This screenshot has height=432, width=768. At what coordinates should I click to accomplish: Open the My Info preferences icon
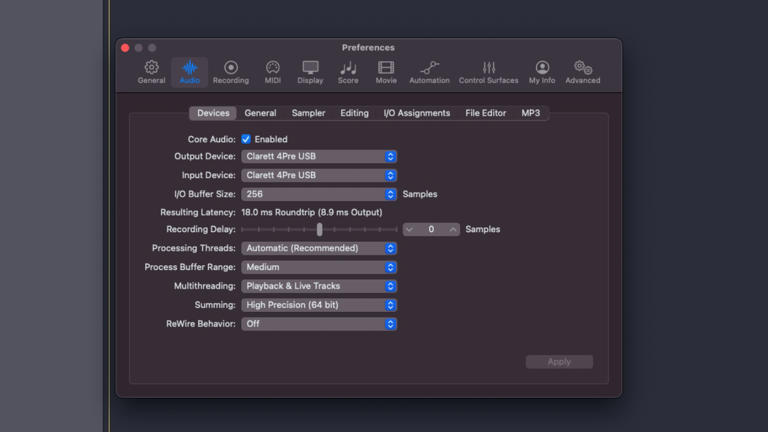tap(542, 70)
